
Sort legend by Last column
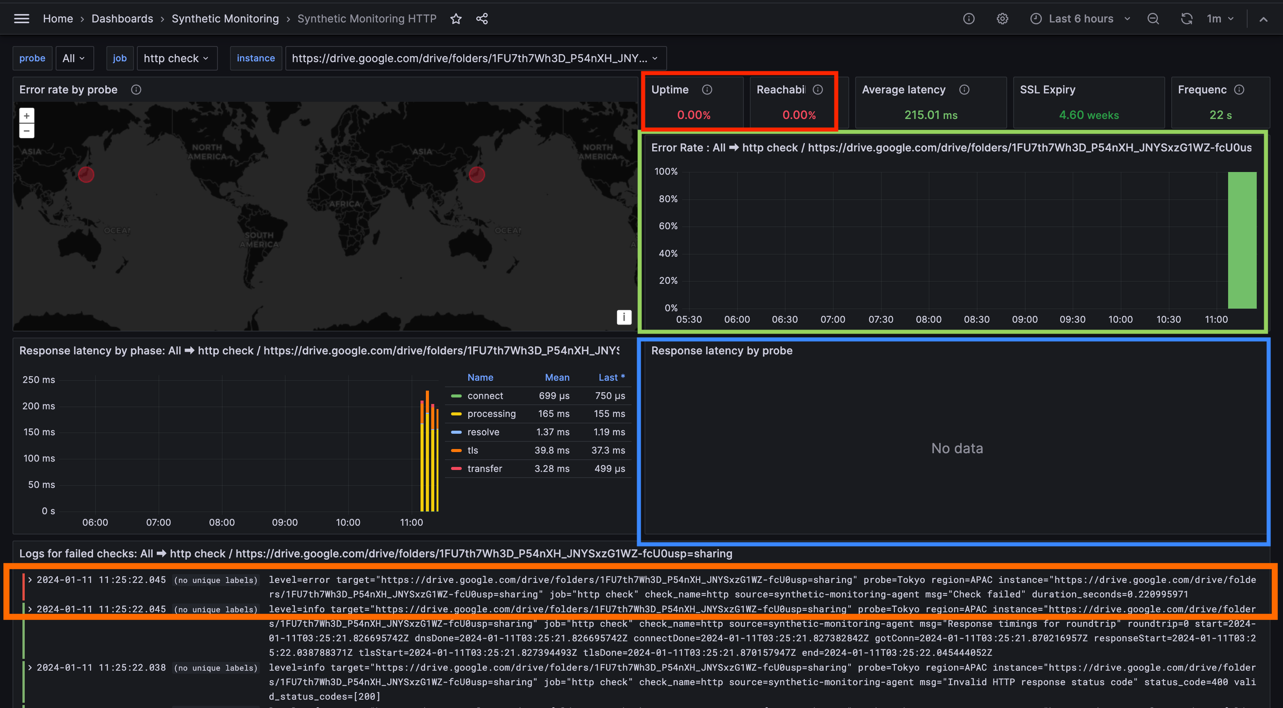(611, 378)
